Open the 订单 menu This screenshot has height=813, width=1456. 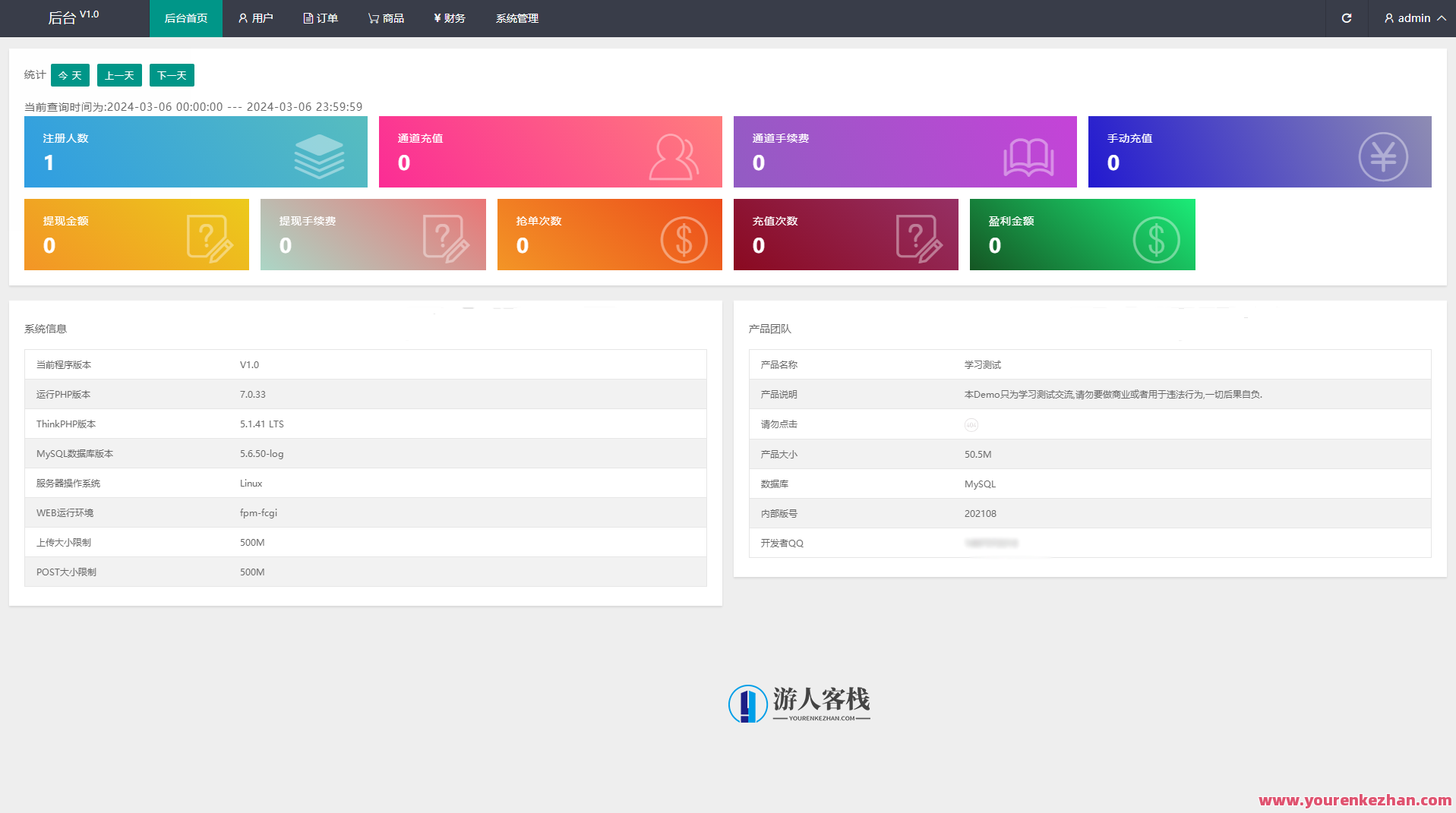click(x=321, y=18)
